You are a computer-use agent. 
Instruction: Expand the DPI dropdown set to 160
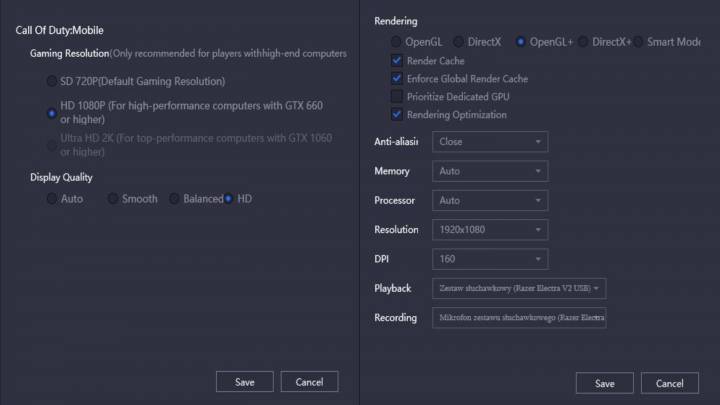(x=490, y=259)
